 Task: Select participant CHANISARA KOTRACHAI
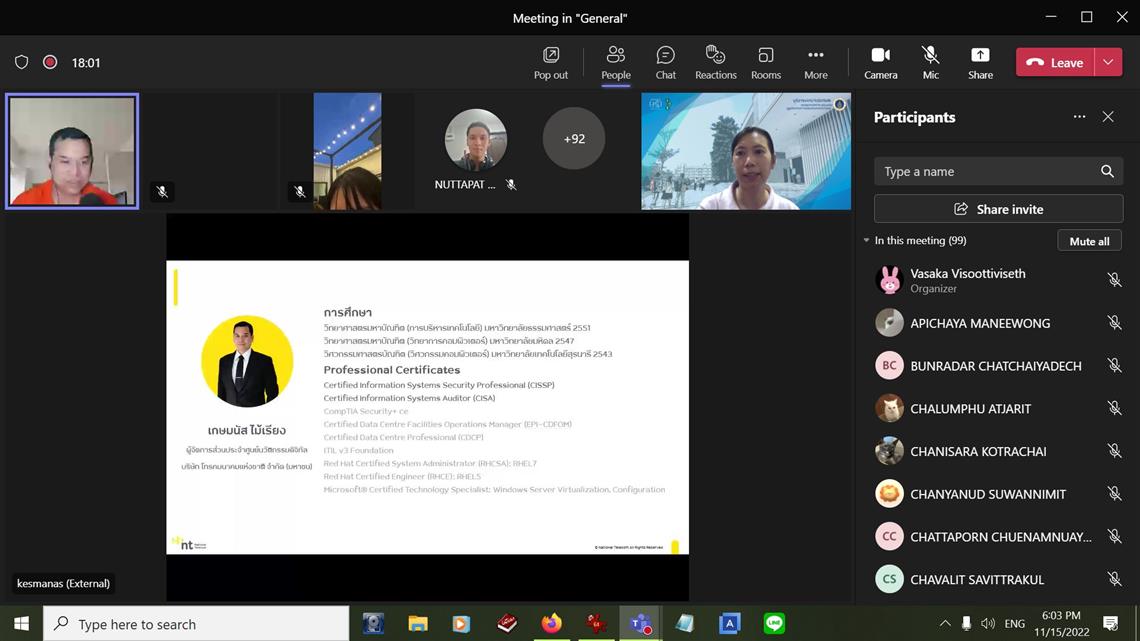coord(978,451)
